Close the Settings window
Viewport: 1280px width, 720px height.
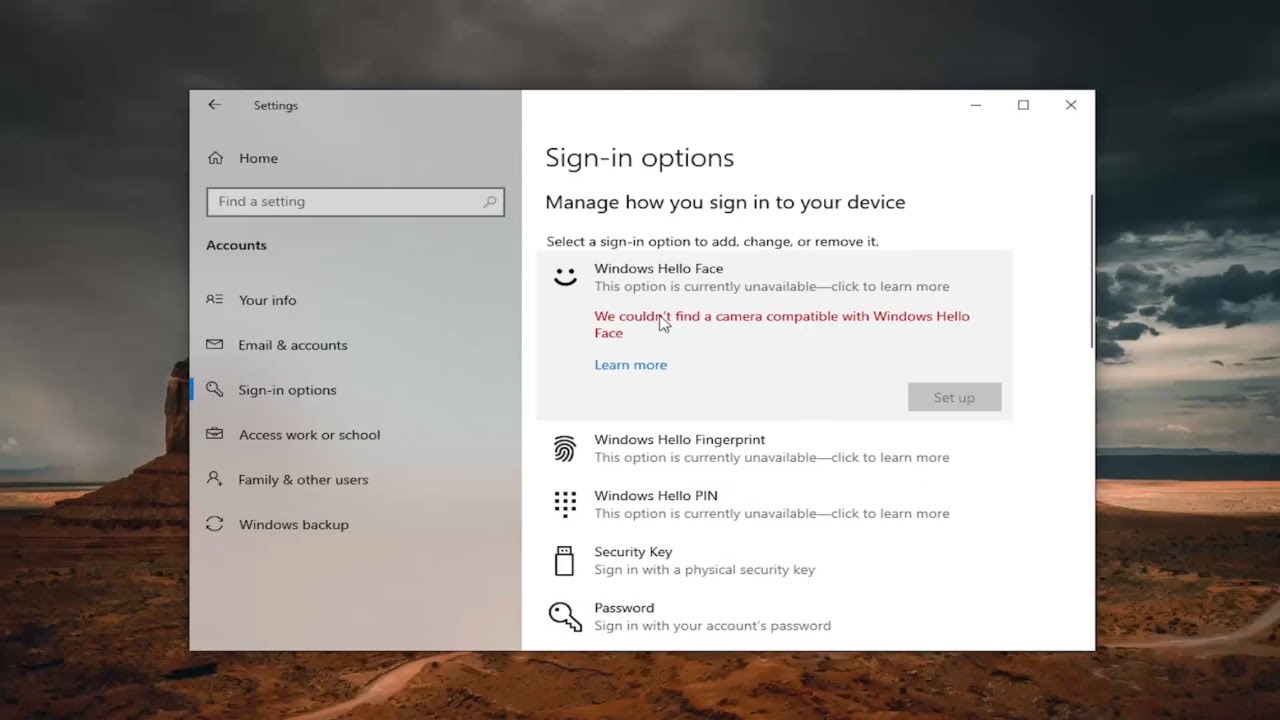pos(1071,105)
